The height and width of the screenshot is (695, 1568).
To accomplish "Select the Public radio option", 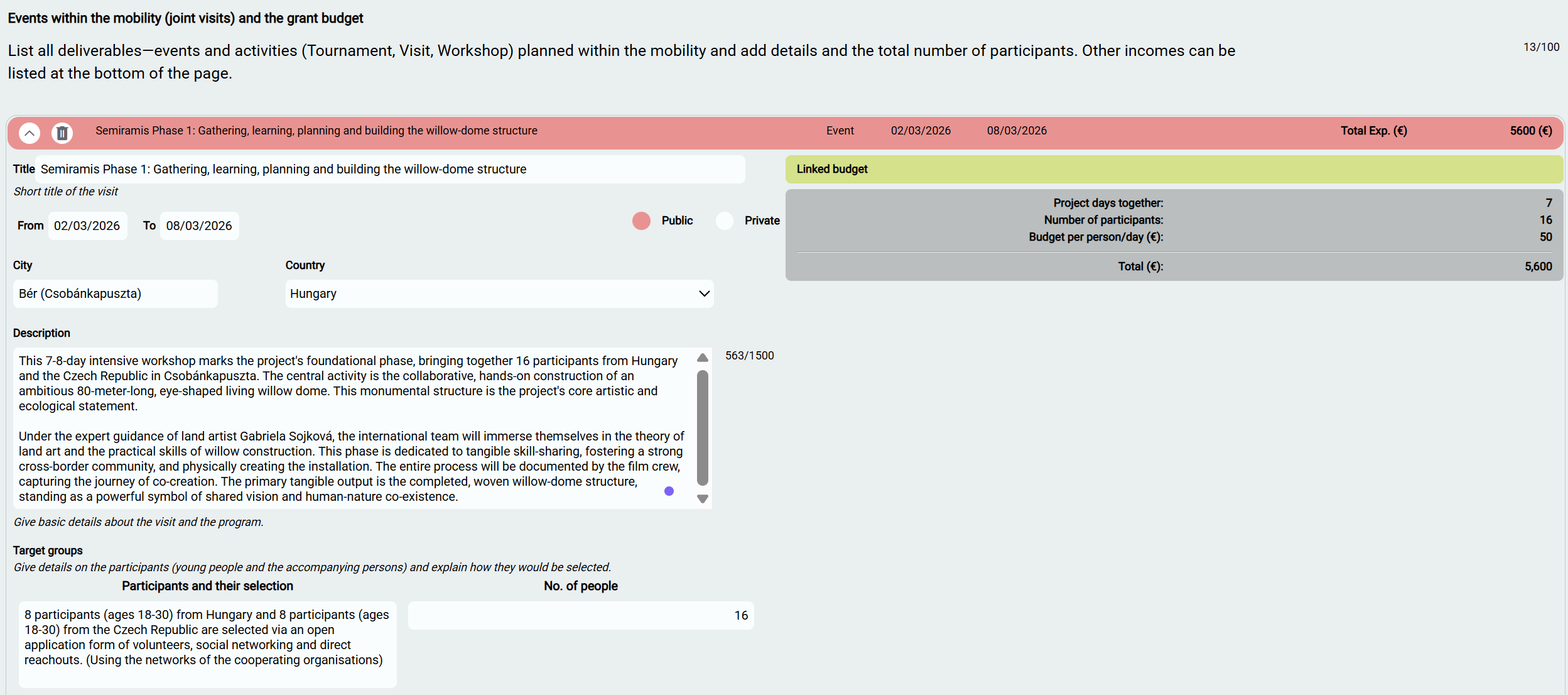I will 641,221.
